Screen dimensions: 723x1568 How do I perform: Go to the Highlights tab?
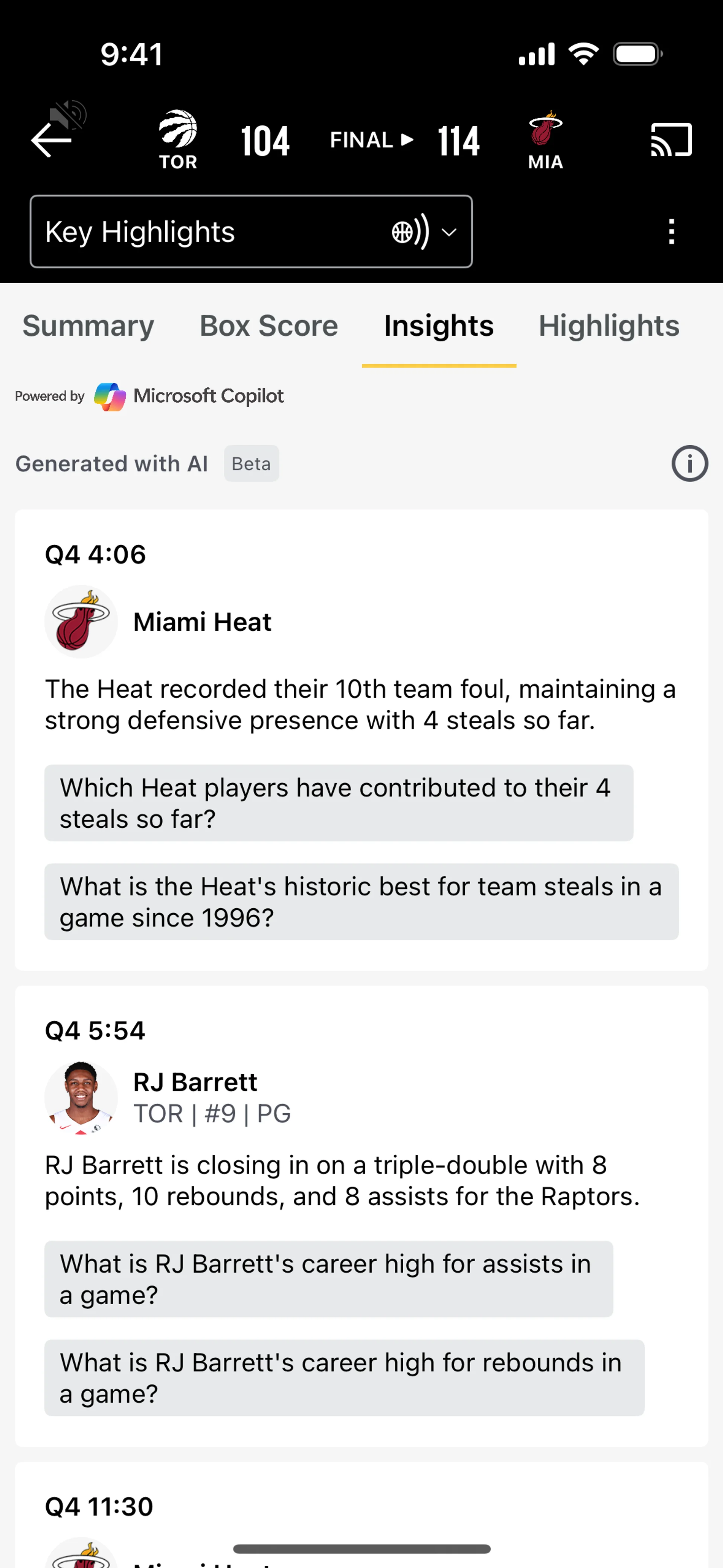coord(609,326)
